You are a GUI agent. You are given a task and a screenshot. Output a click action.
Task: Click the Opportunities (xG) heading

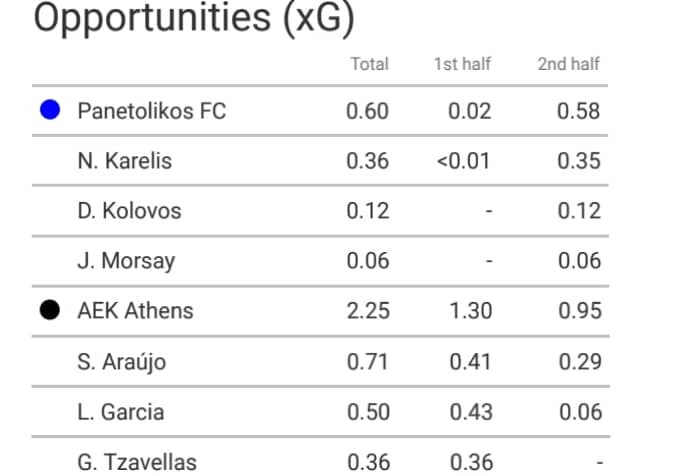point(194,18)
